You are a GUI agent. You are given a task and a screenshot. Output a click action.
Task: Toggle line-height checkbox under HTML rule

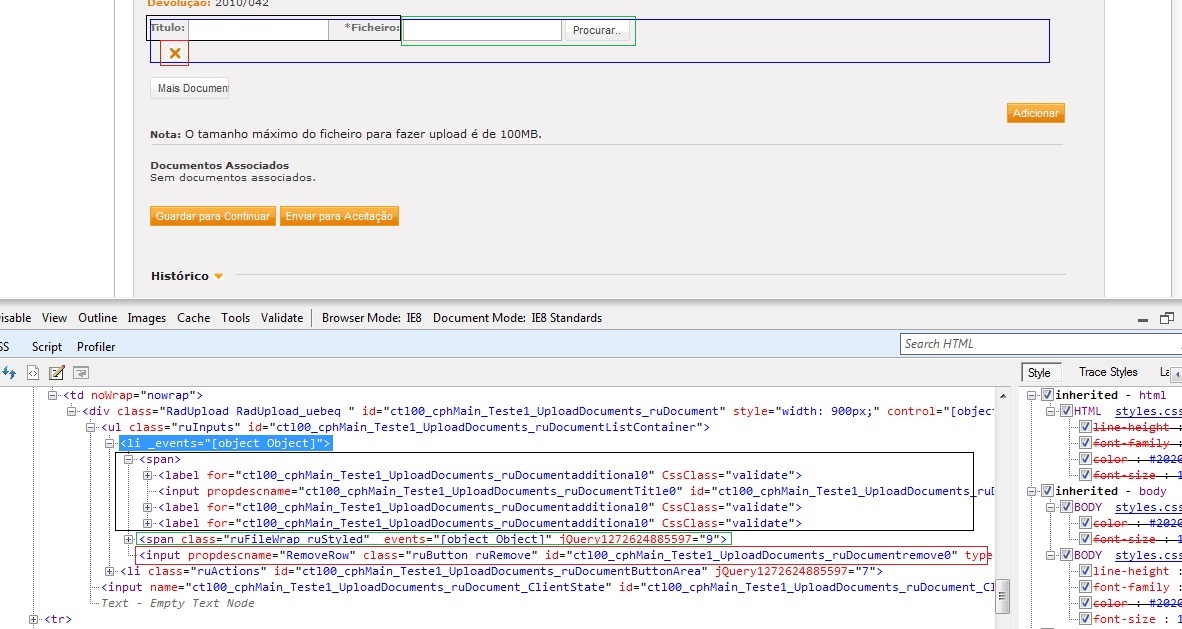1085,427
